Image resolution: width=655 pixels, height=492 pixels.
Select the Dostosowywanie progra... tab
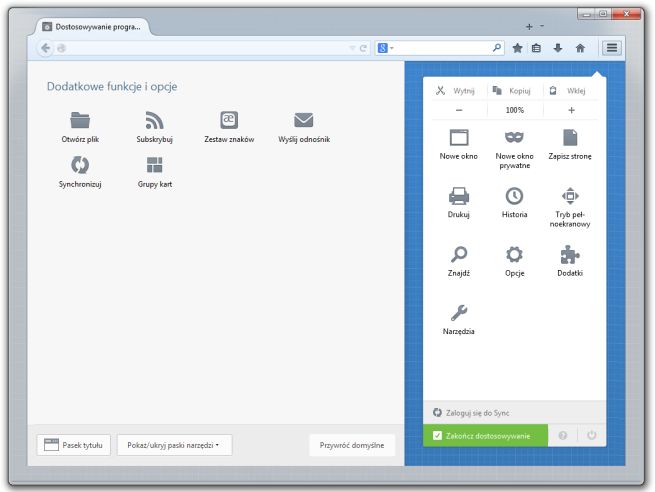[93, 27]
